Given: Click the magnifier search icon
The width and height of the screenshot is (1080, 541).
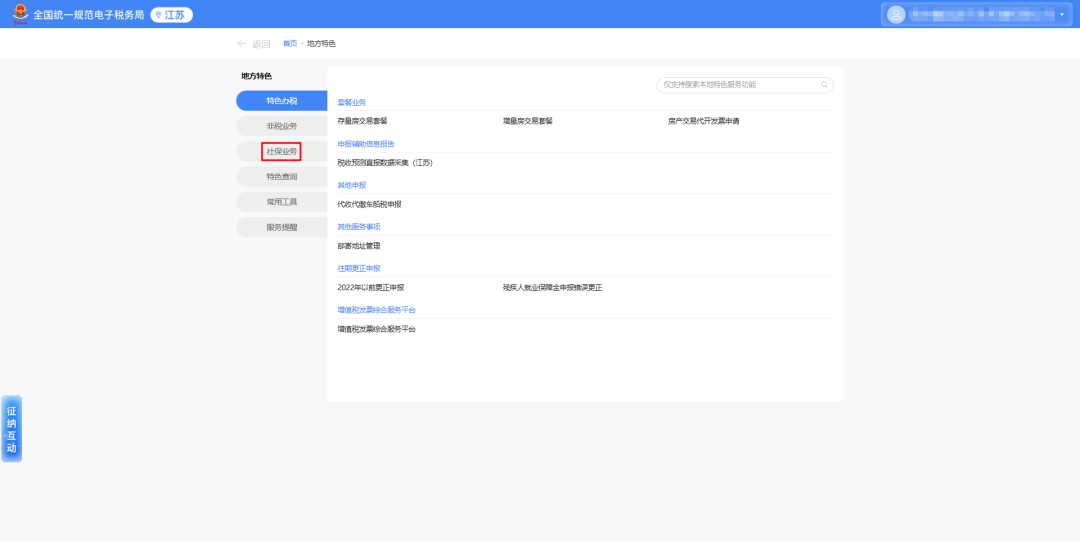Looking at the screenshot, I should click(x=824, y=85).
